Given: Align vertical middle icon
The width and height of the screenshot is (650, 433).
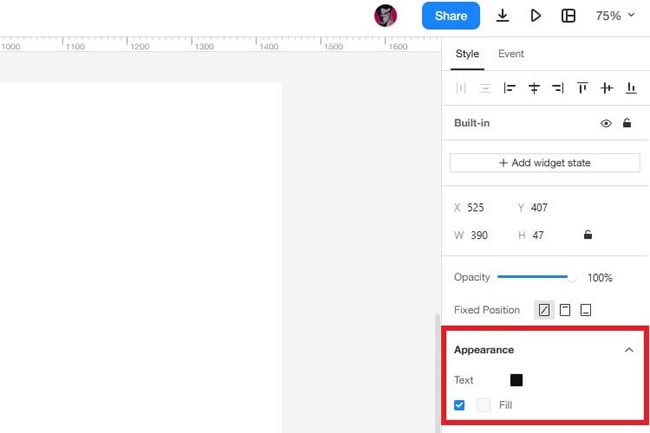Looking at the screenshot, I should 606,88.
